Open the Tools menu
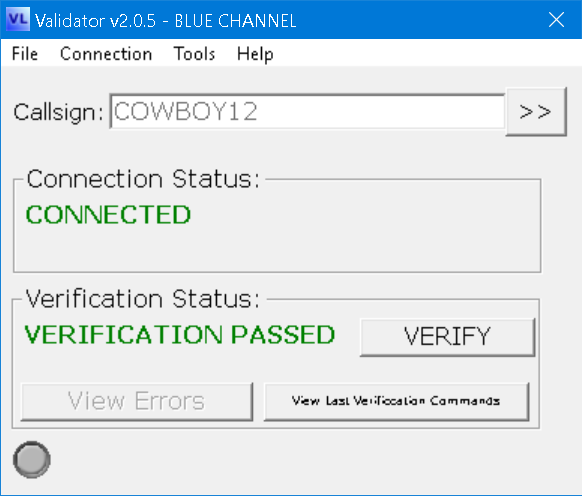582x496 pixels. click(x=194, y=54)
